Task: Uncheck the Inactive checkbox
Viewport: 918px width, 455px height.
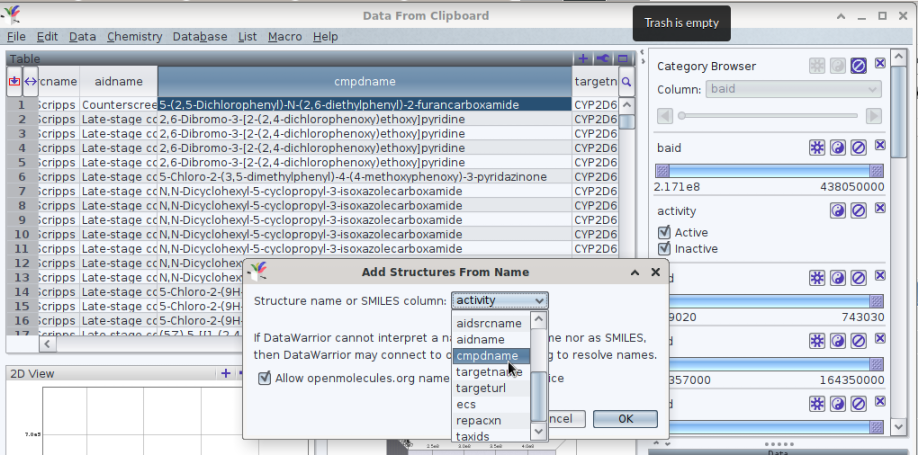Action: (664, 249)
